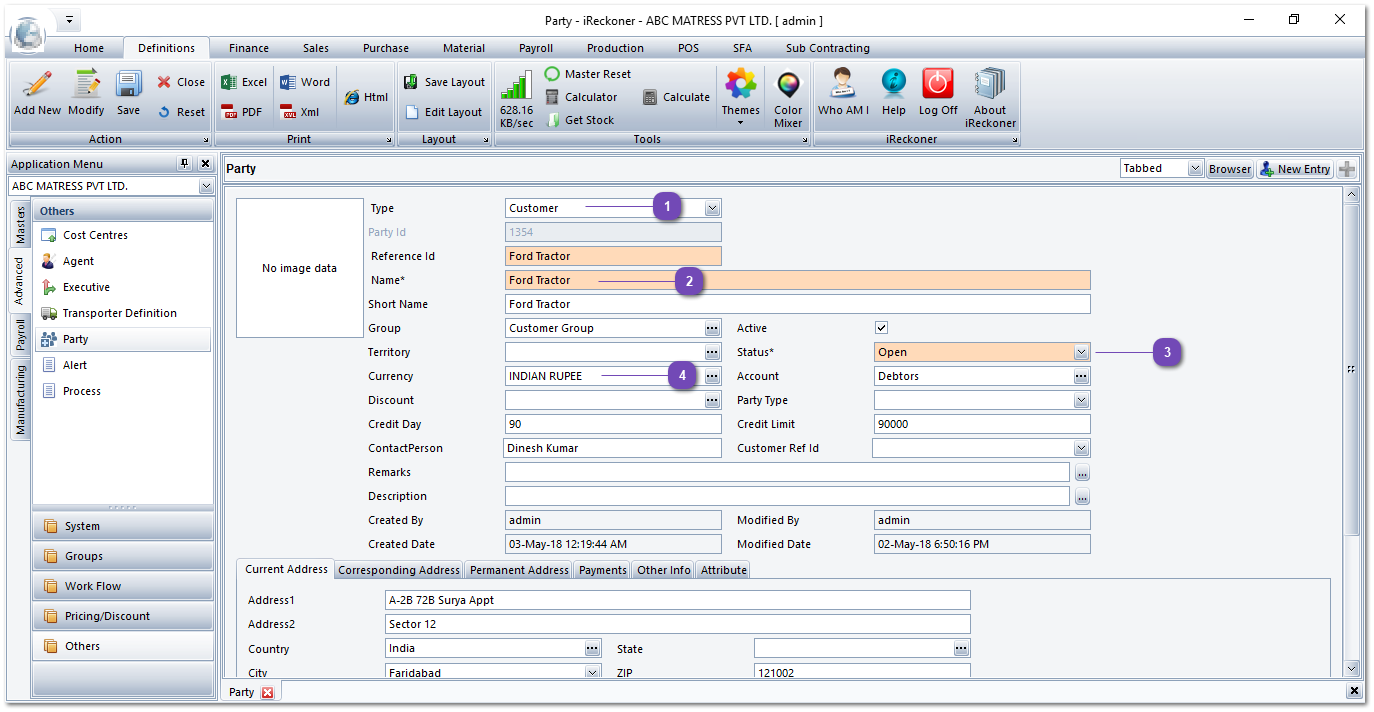The width and height of the screenshot is (1374, 712).
Task: Open the Themes gallery
Action: click(x=740, y=90)
